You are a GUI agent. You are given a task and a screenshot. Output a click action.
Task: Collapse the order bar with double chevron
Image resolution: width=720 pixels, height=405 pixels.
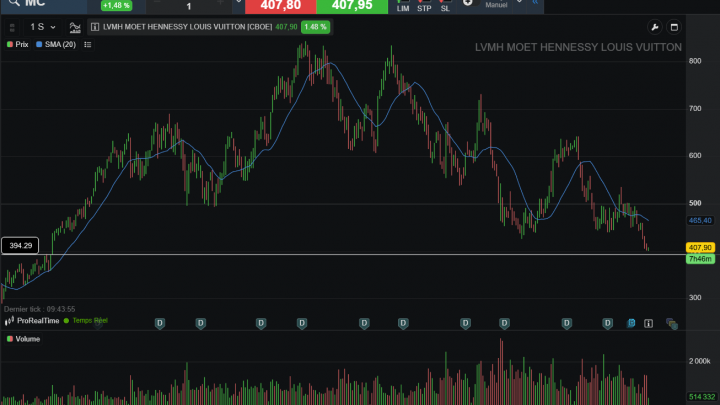point(535,2)
